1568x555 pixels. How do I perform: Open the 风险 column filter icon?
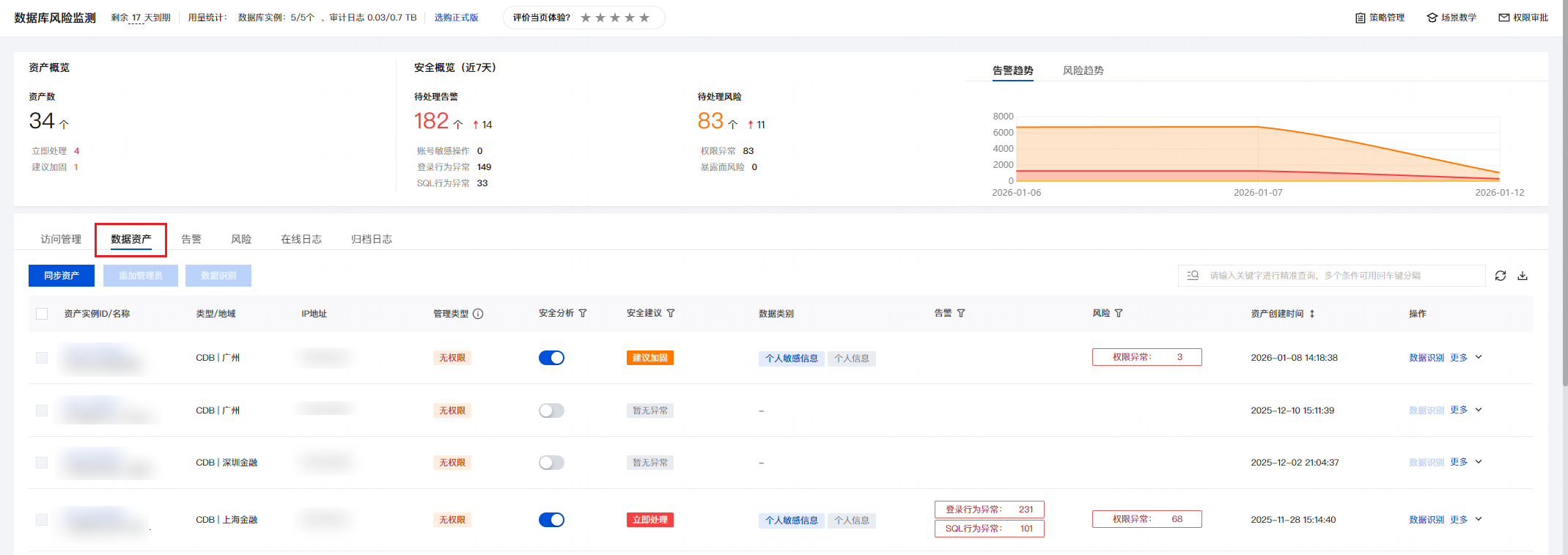1119,313
